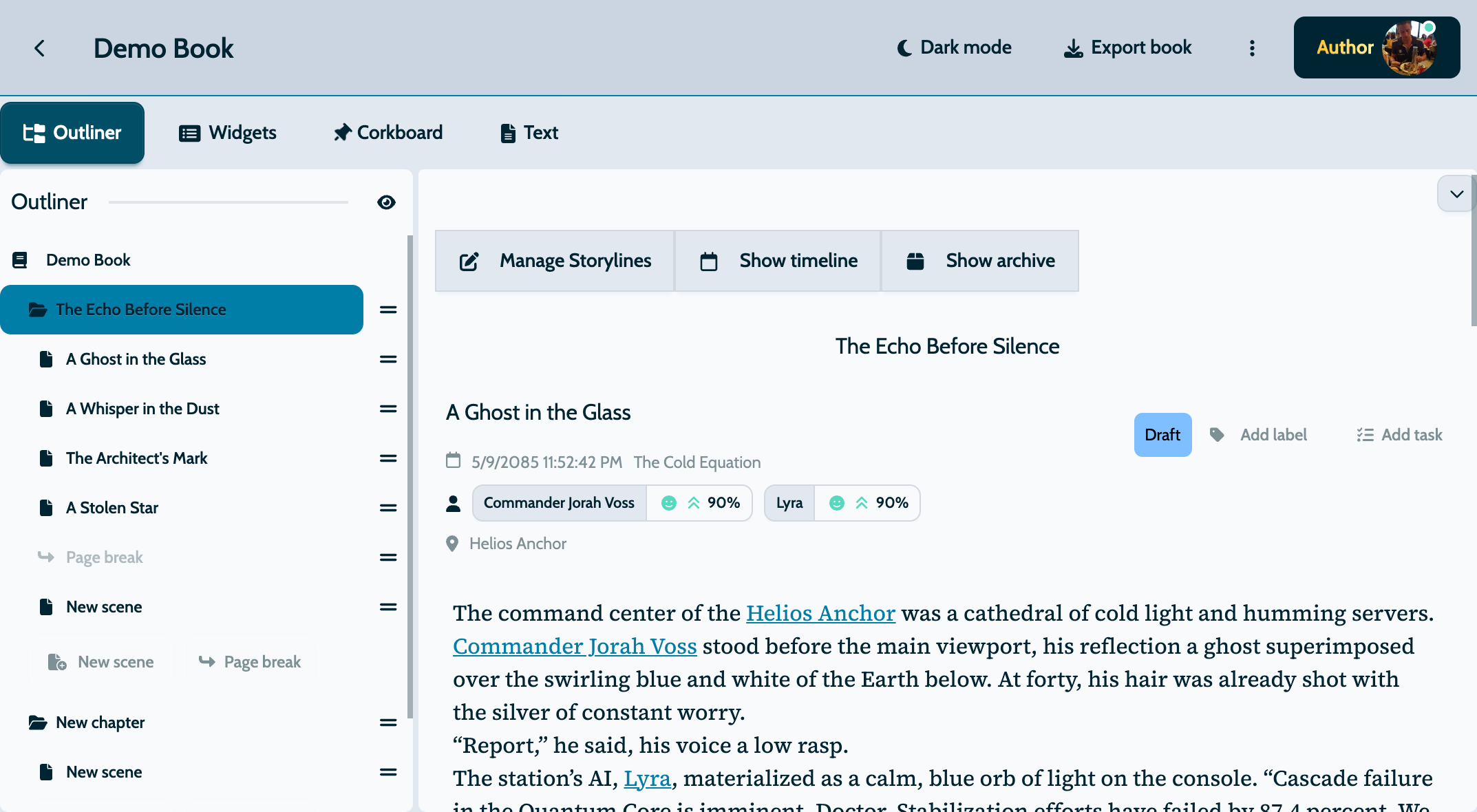The height and width of the screenshot is (812, 1477).
Task: Click drag handle beside A Whisper in the Dust
Action: (388, 409)
